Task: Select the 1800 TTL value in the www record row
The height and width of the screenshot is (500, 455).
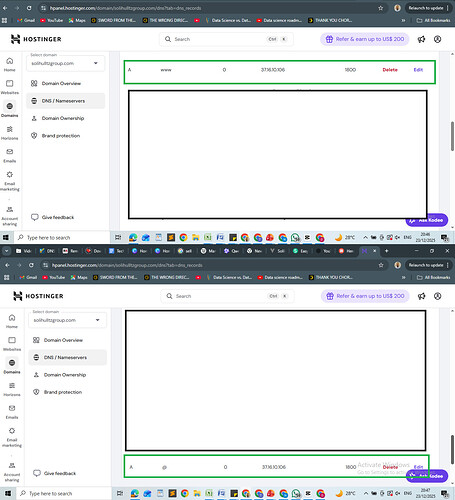Action: pos(350,70)
